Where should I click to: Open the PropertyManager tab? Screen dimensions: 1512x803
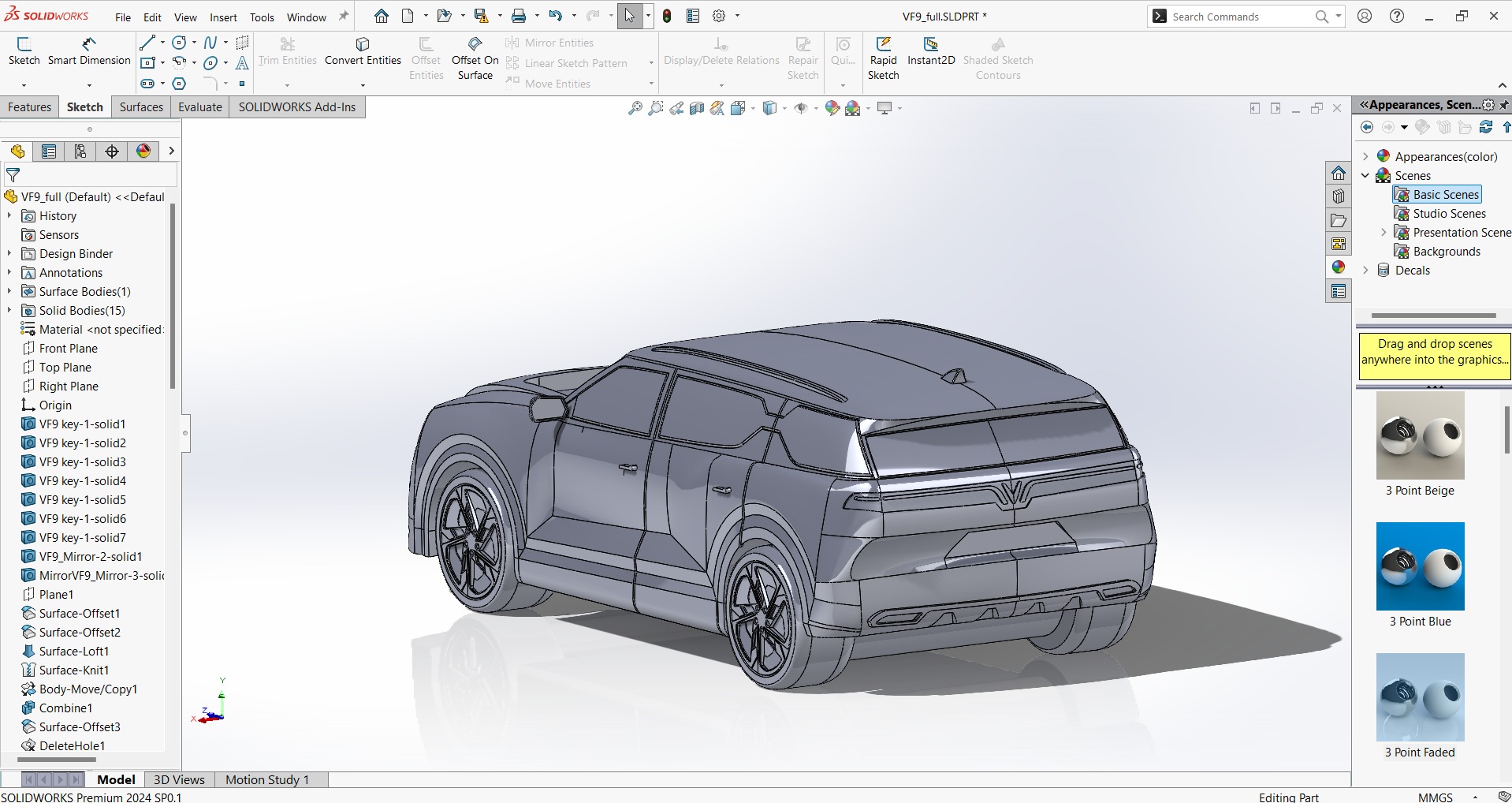coord(49,151)
